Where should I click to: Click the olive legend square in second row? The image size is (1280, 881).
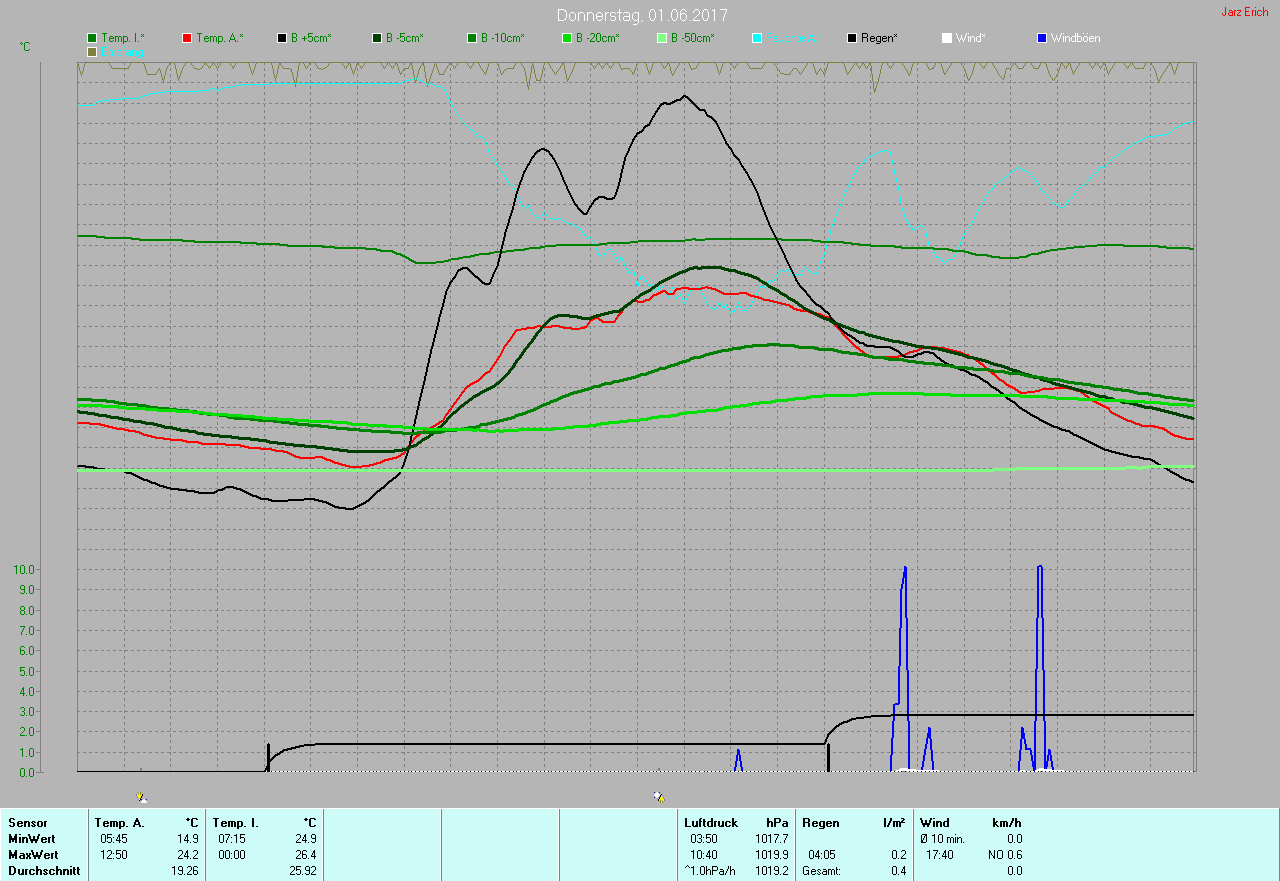tap(92, 51)
